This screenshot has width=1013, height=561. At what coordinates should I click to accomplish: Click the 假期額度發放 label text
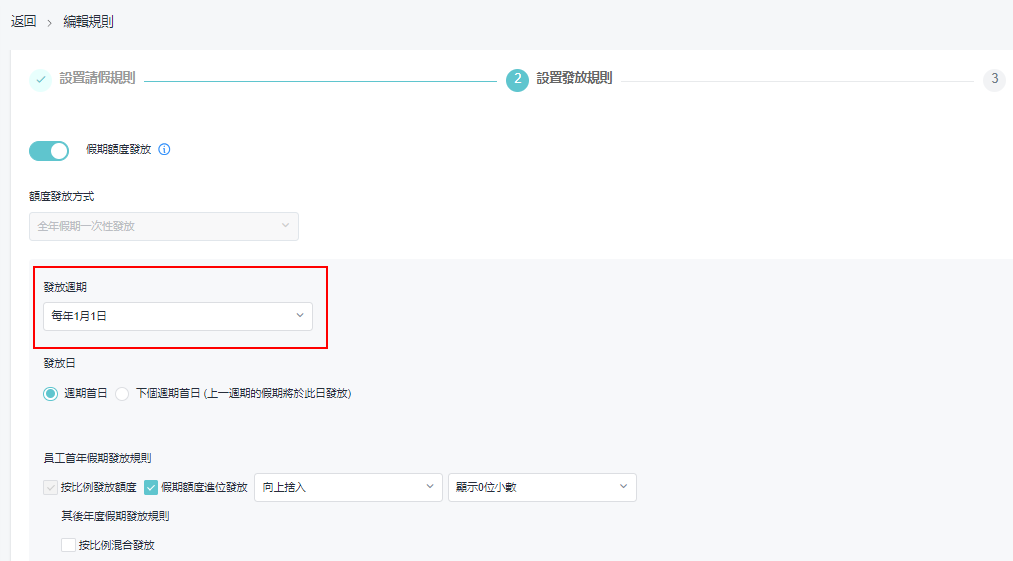[x=118, y=150]
